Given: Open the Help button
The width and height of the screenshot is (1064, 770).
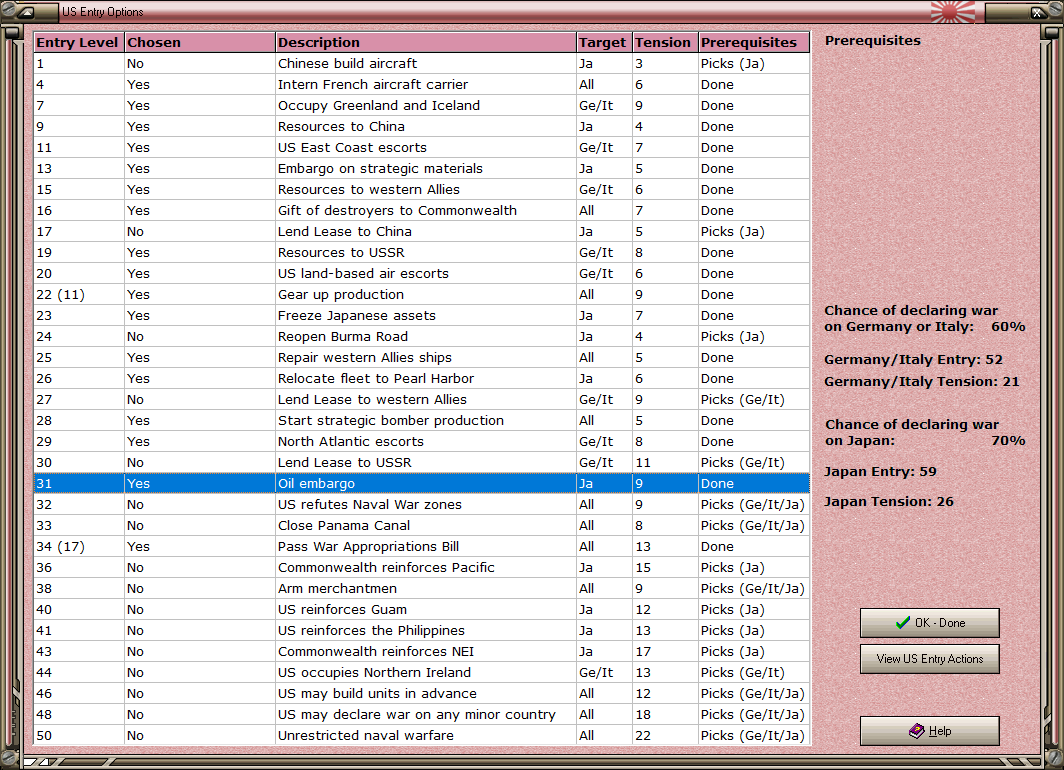Looking at the screenshot, I should click(930, 731).
